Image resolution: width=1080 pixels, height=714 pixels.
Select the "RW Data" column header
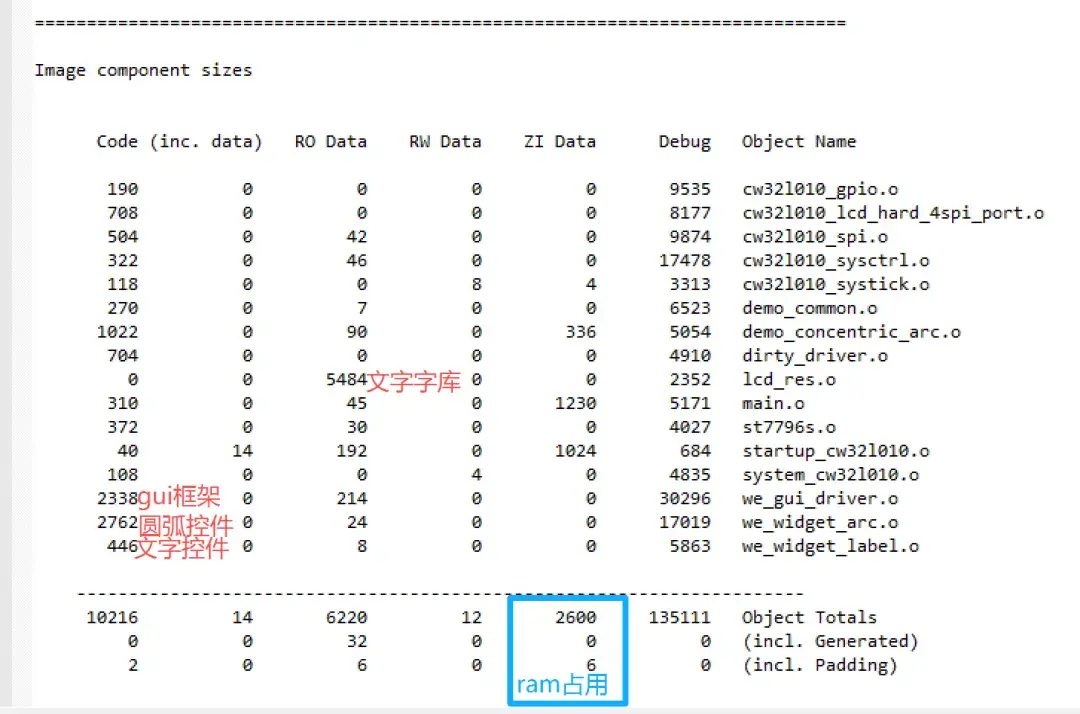point(445,141)
